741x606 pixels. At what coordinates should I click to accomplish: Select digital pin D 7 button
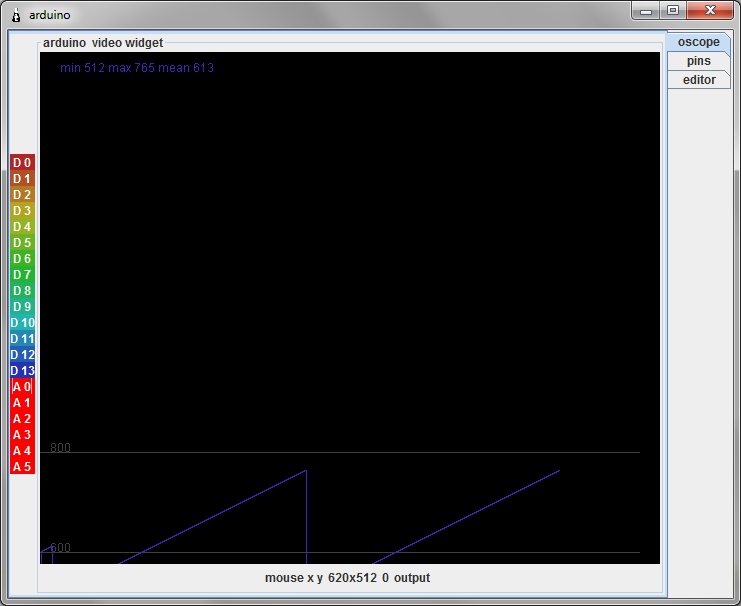[x=22, y=275]
